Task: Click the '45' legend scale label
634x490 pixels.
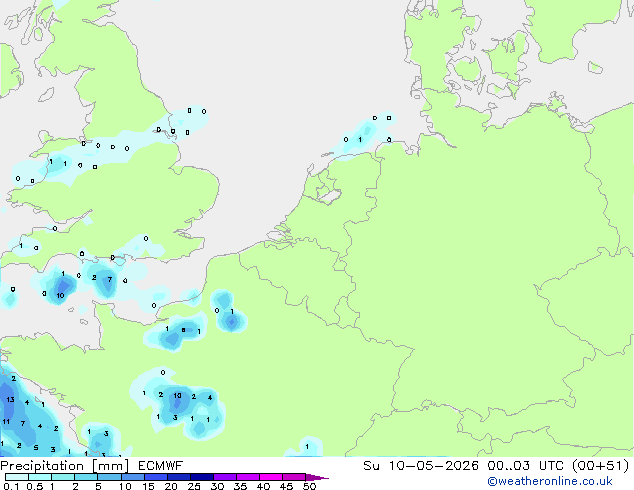Action: pyautogui.click(x=286, y=486)
